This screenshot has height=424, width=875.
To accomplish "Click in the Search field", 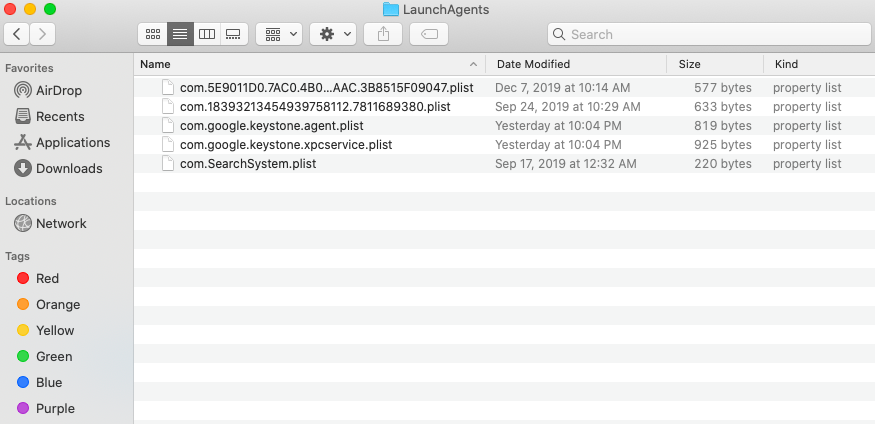I will 710,34.
